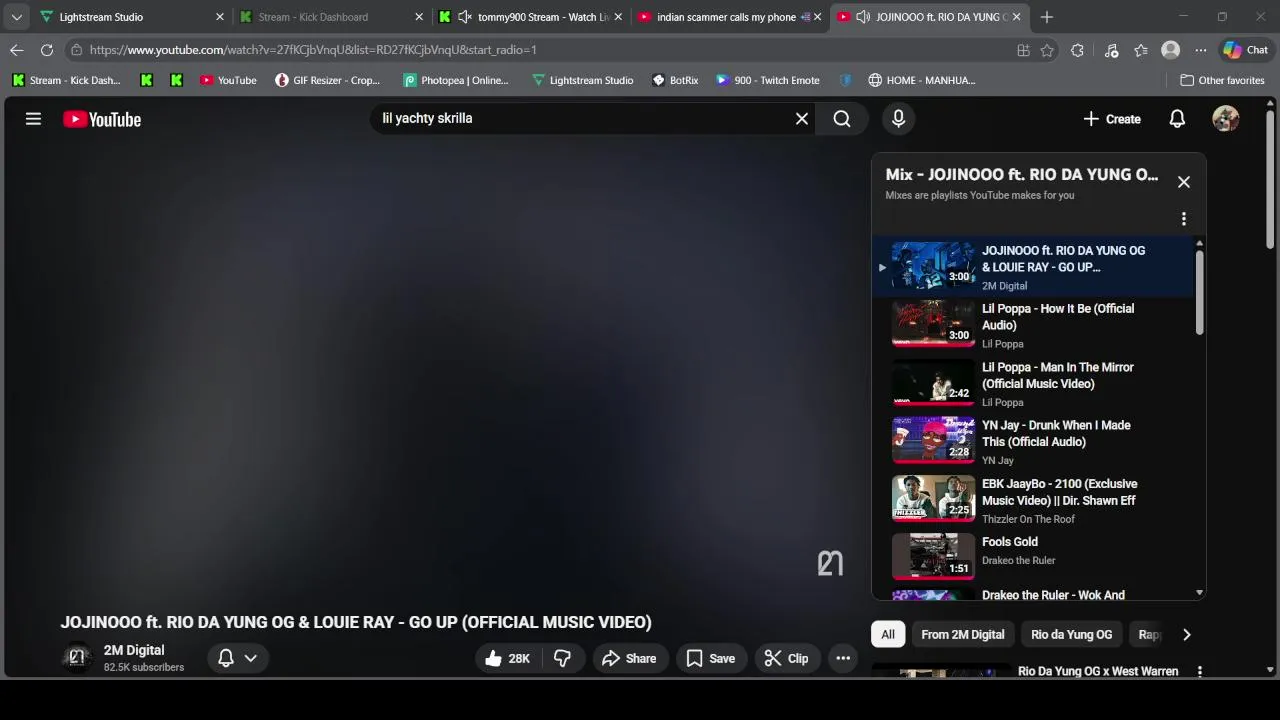1280x720 pixels.
Task: Switch to tommy900 Stream tab
Action: tap(531, 17)
